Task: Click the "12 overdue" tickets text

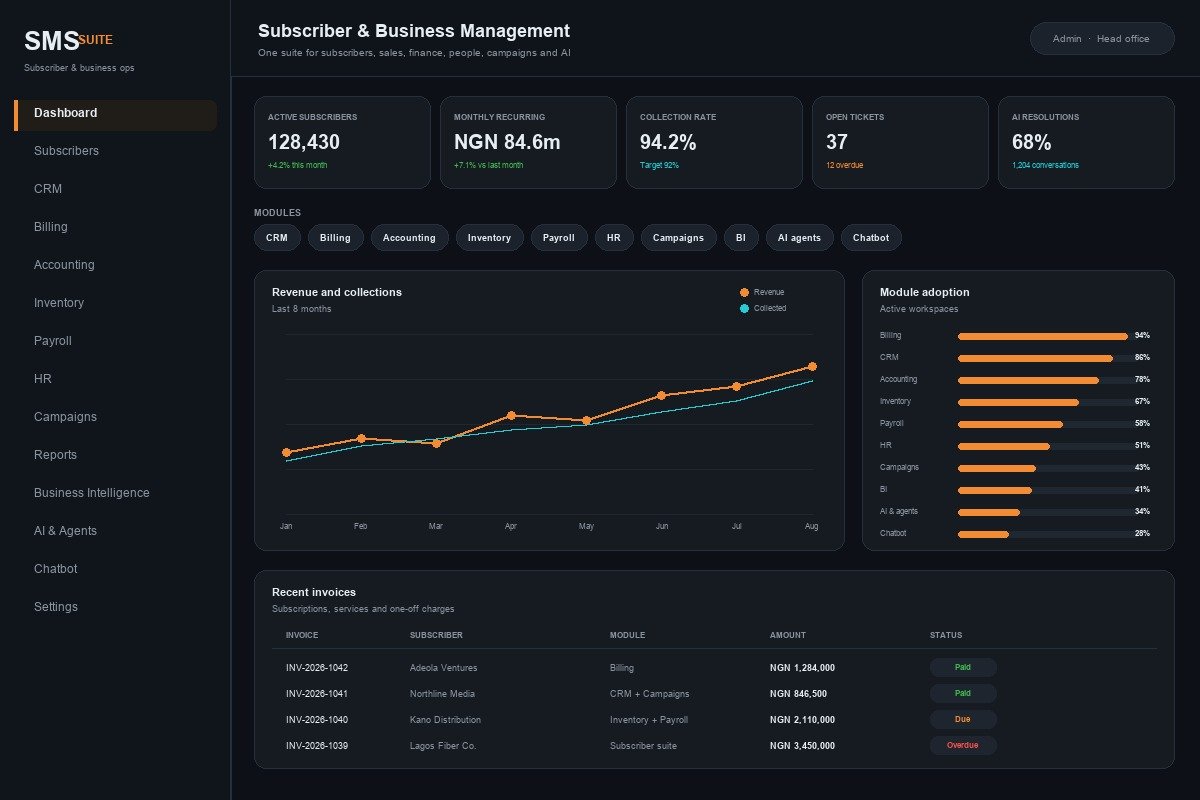Action: (845, 165)
